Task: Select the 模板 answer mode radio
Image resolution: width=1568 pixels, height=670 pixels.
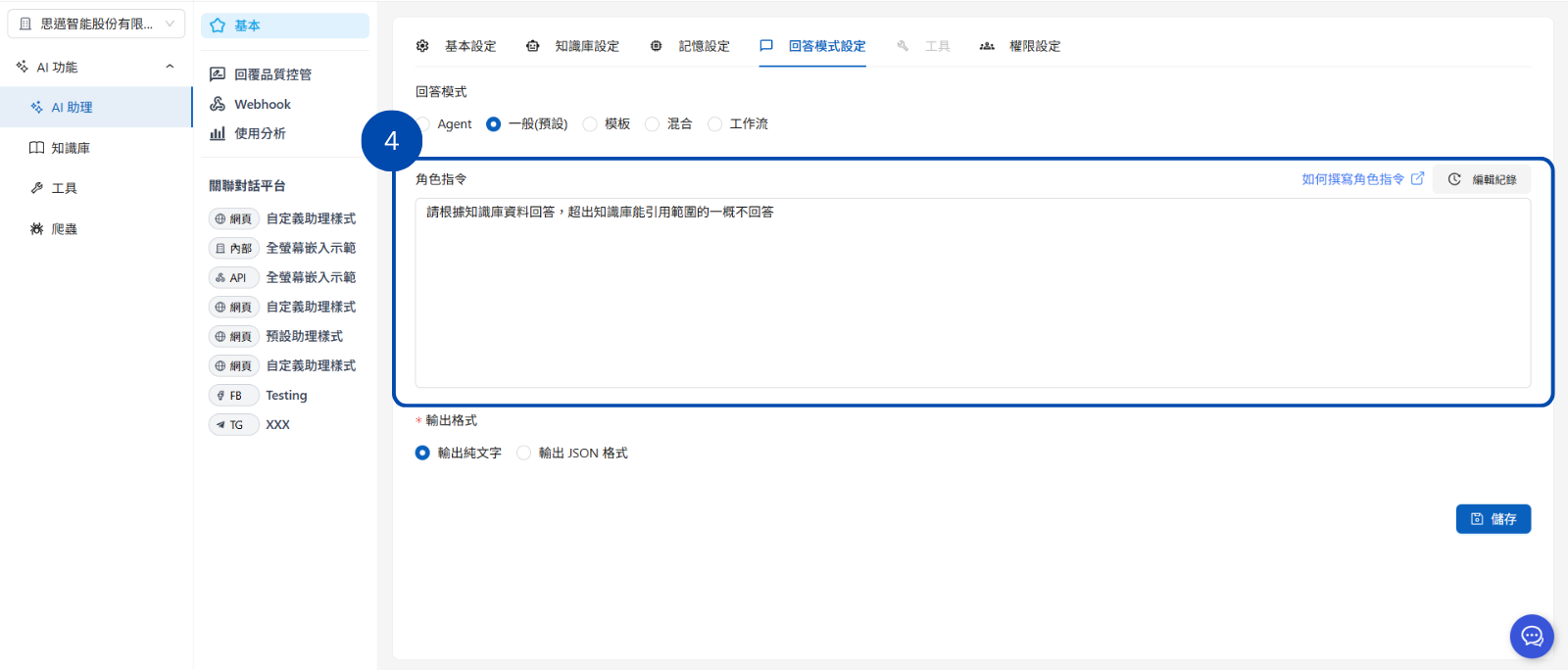Action: point(590,124)
